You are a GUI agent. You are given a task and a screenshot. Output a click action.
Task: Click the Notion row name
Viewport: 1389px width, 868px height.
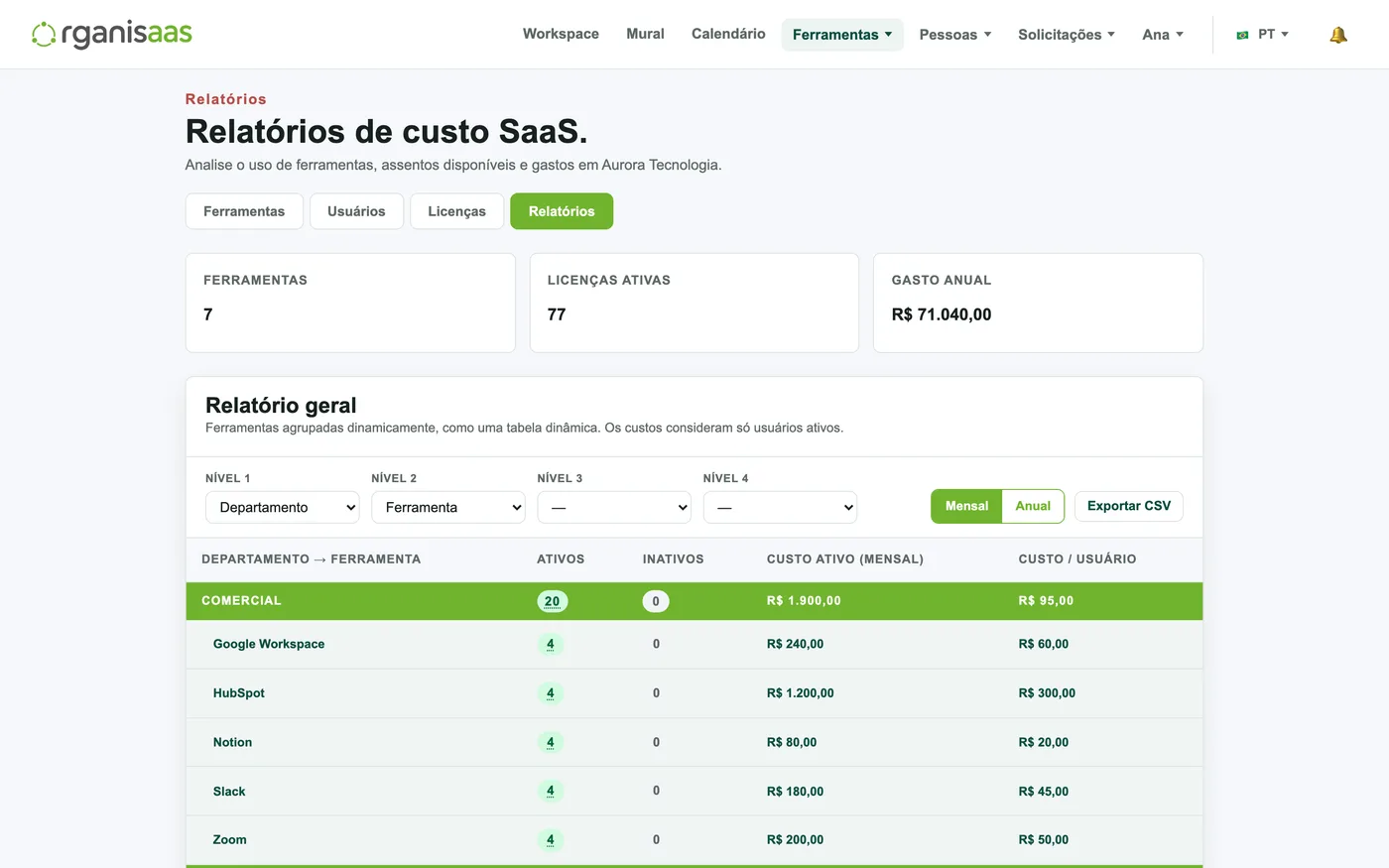pyautogui.click(x=232, y=742)
